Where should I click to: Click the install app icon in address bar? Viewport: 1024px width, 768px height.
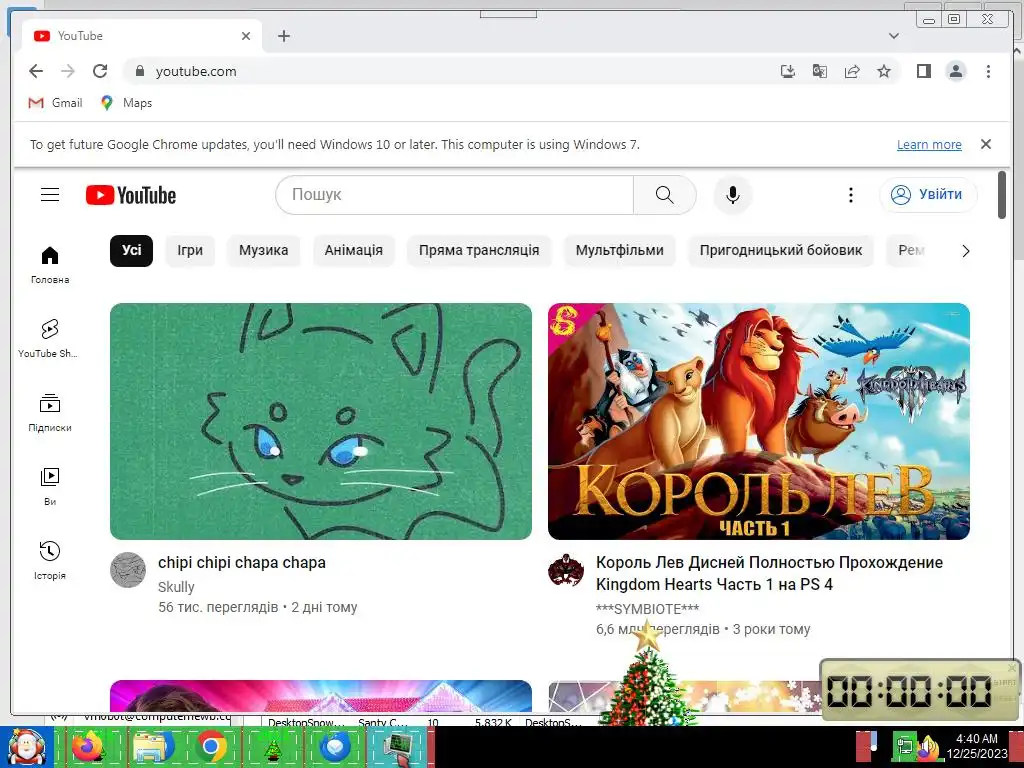pyautogui.click(x=788, y=71)
